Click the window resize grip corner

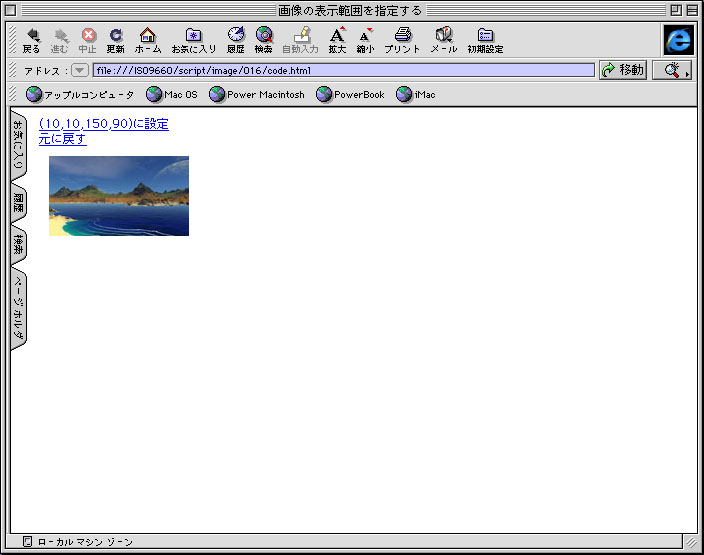[x=691, y=542]
